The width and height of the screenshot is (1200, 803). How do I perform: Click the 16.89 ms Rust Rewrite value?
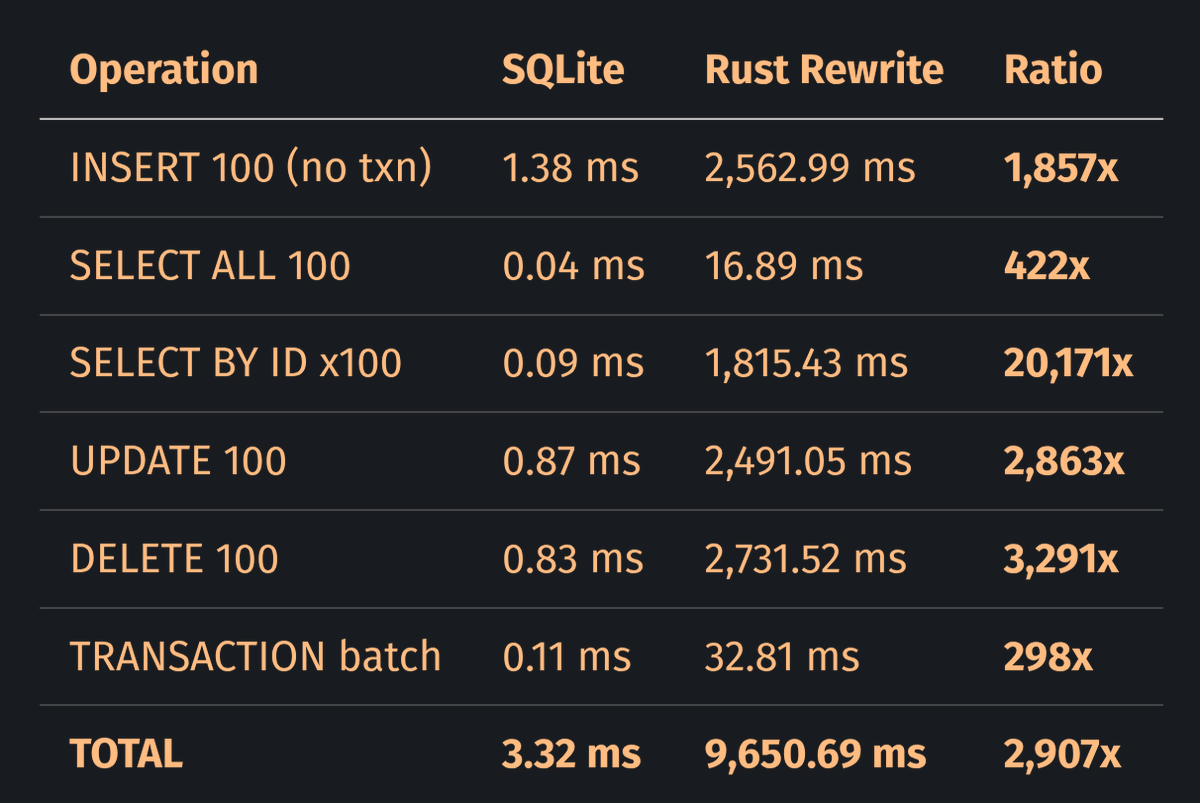click(x=783, y=266)
